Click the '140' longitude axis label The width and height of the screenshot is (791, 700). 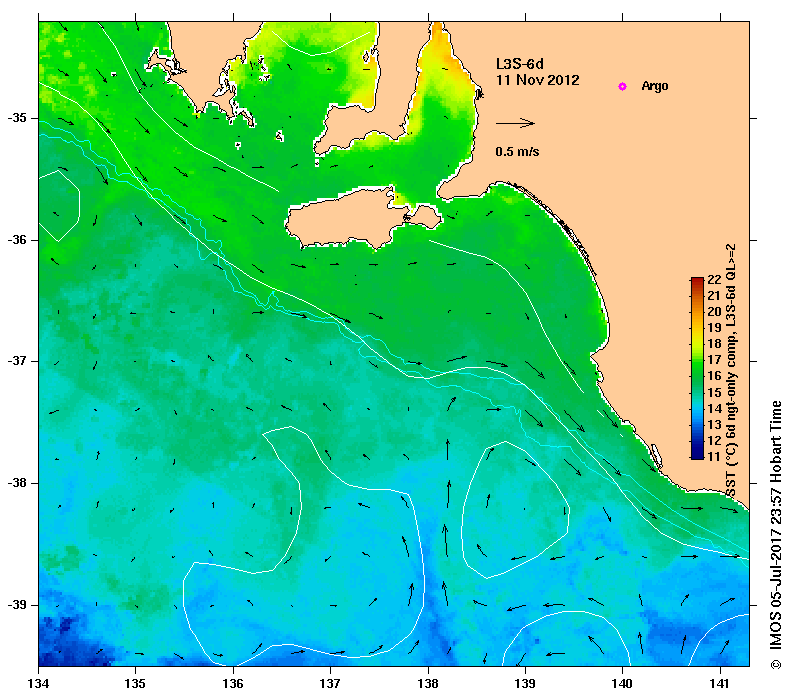tap(623, 684)
